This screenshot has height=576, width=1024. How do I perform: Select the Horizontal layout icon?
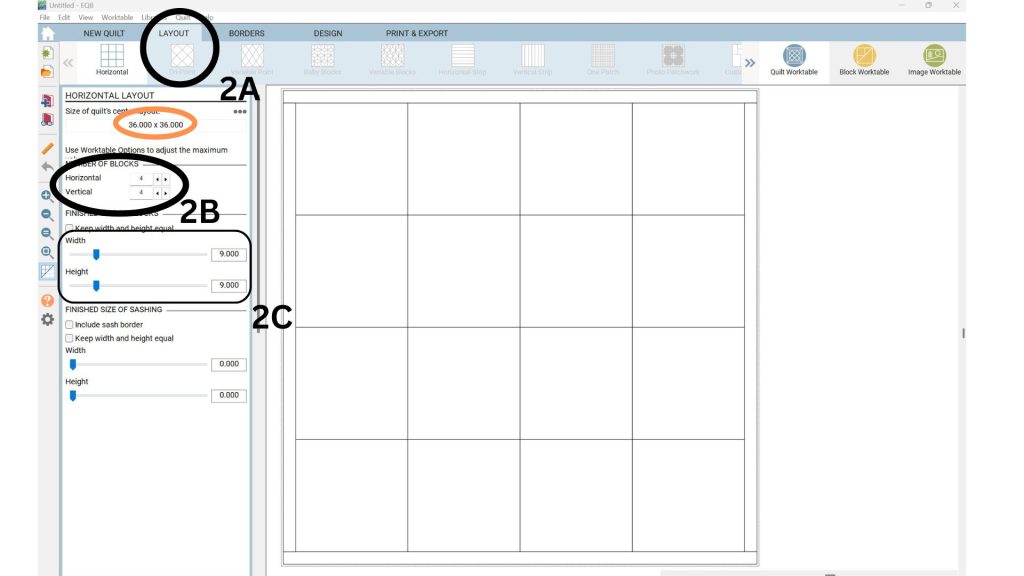(x=112, y=59)
